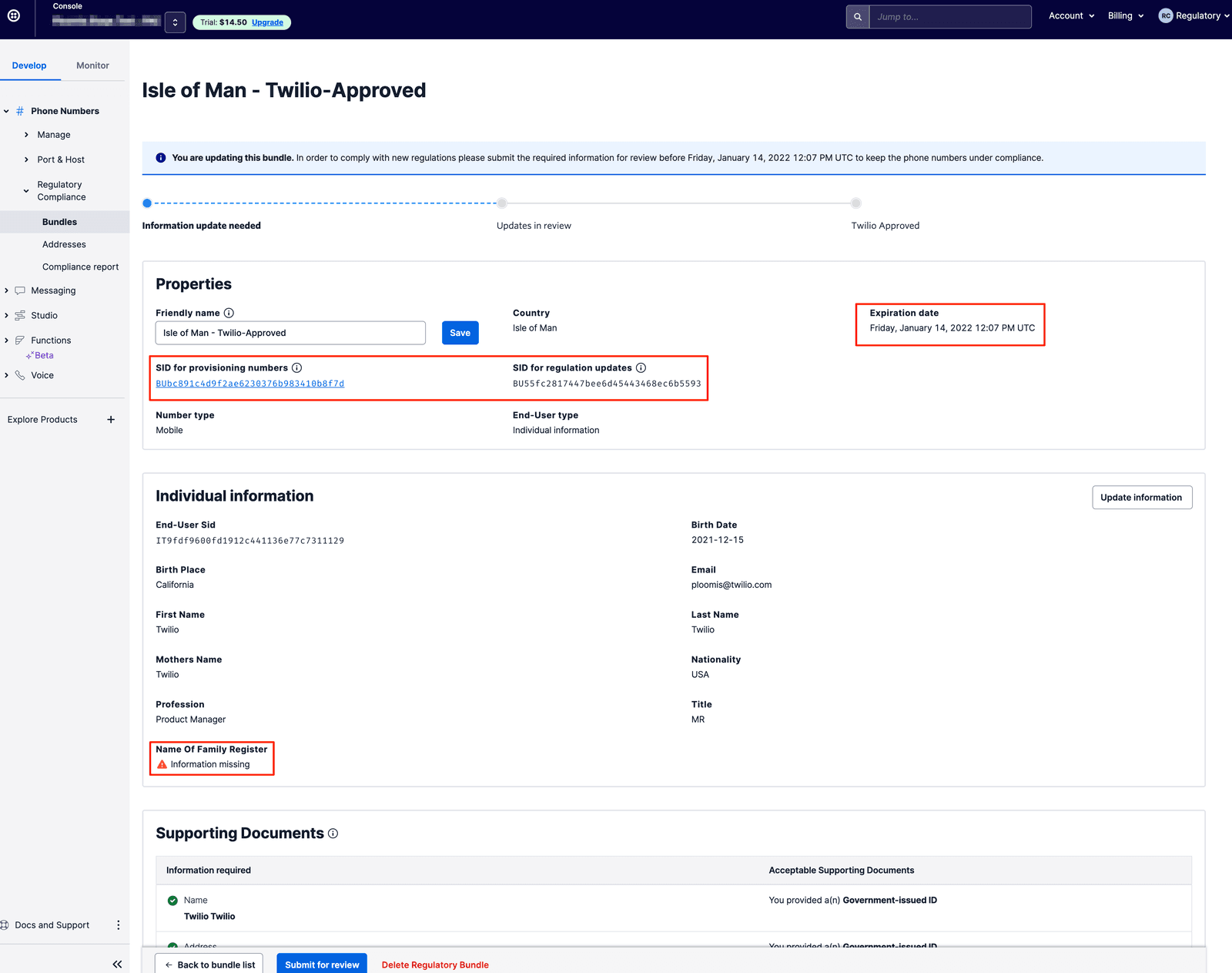1232x973 pixels.
Task: Click plus icon next to Explore Products
Action: (111, 420)
